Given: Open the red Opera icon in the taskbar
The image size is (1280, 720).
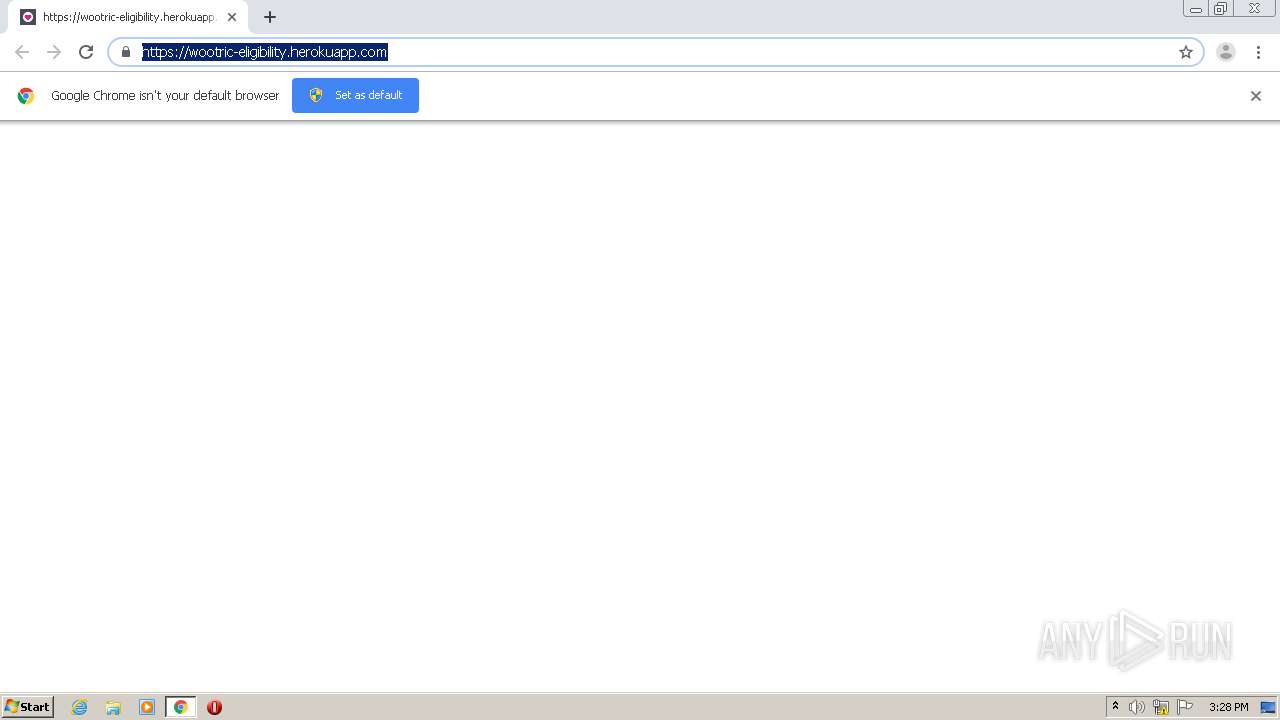Looking at the screenshot, I should tap(214, 707).
